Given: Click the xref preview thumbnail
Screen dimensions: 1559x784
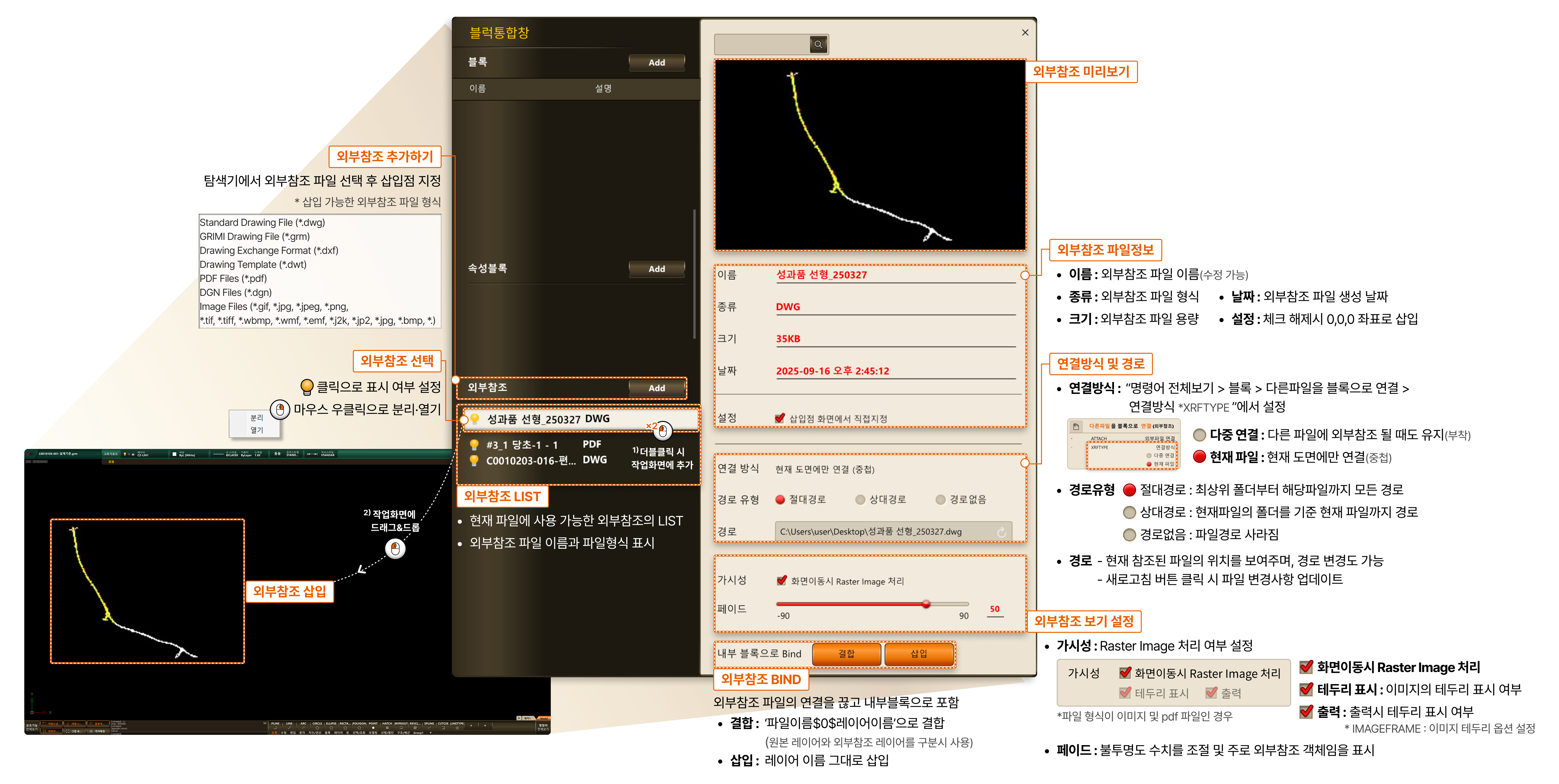Looking at the screenshot, I should (x=870, y=155).
